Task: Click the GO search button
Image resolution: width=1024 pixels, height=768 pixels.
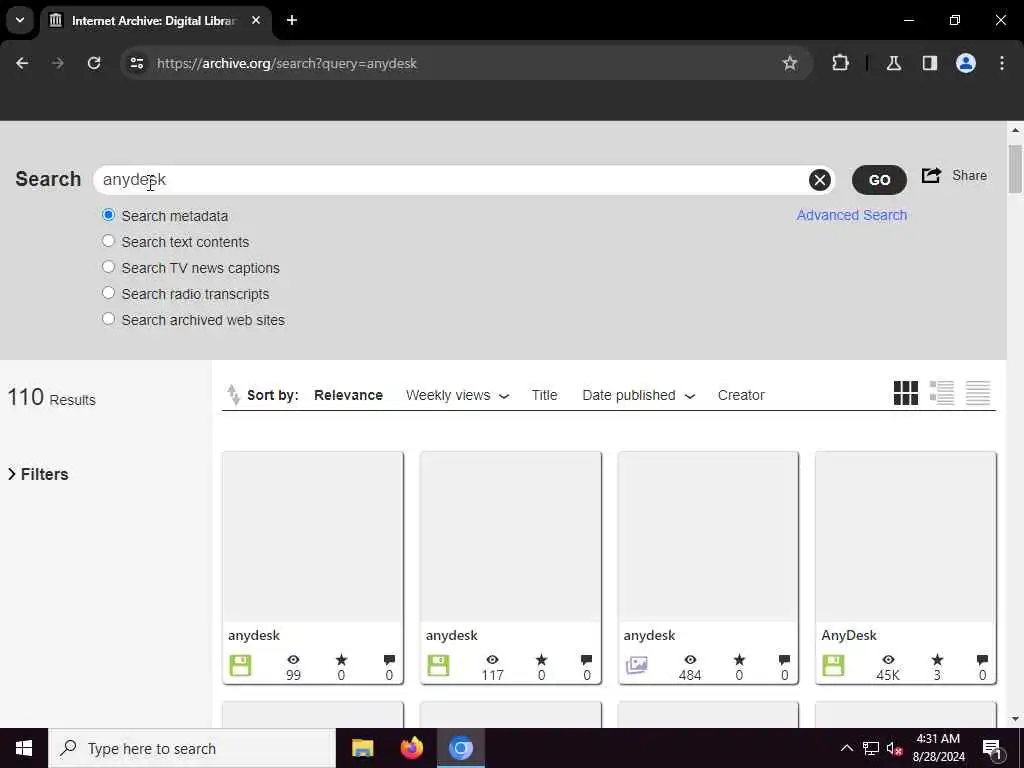Action: pos(879,180)
